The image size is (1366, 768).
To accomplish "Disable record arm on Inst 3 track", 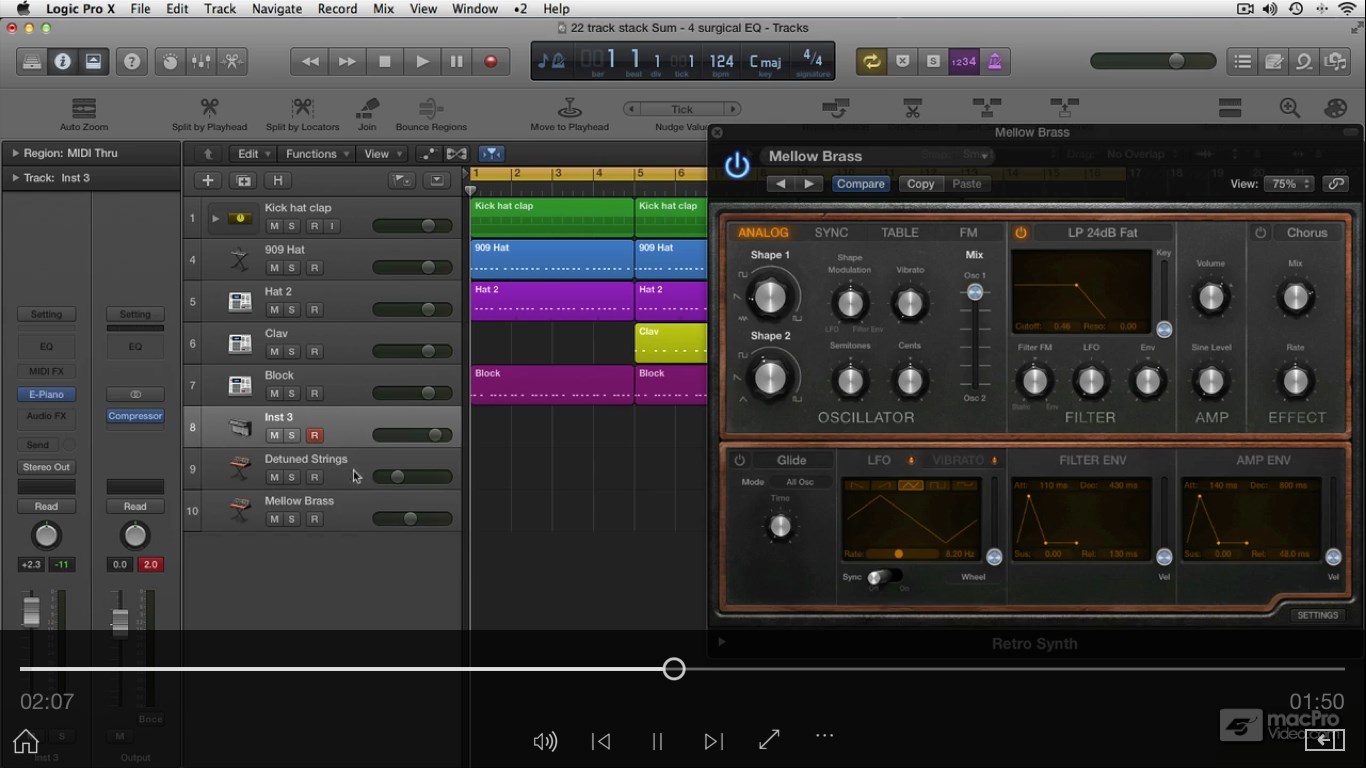I will tap(314, 436).
